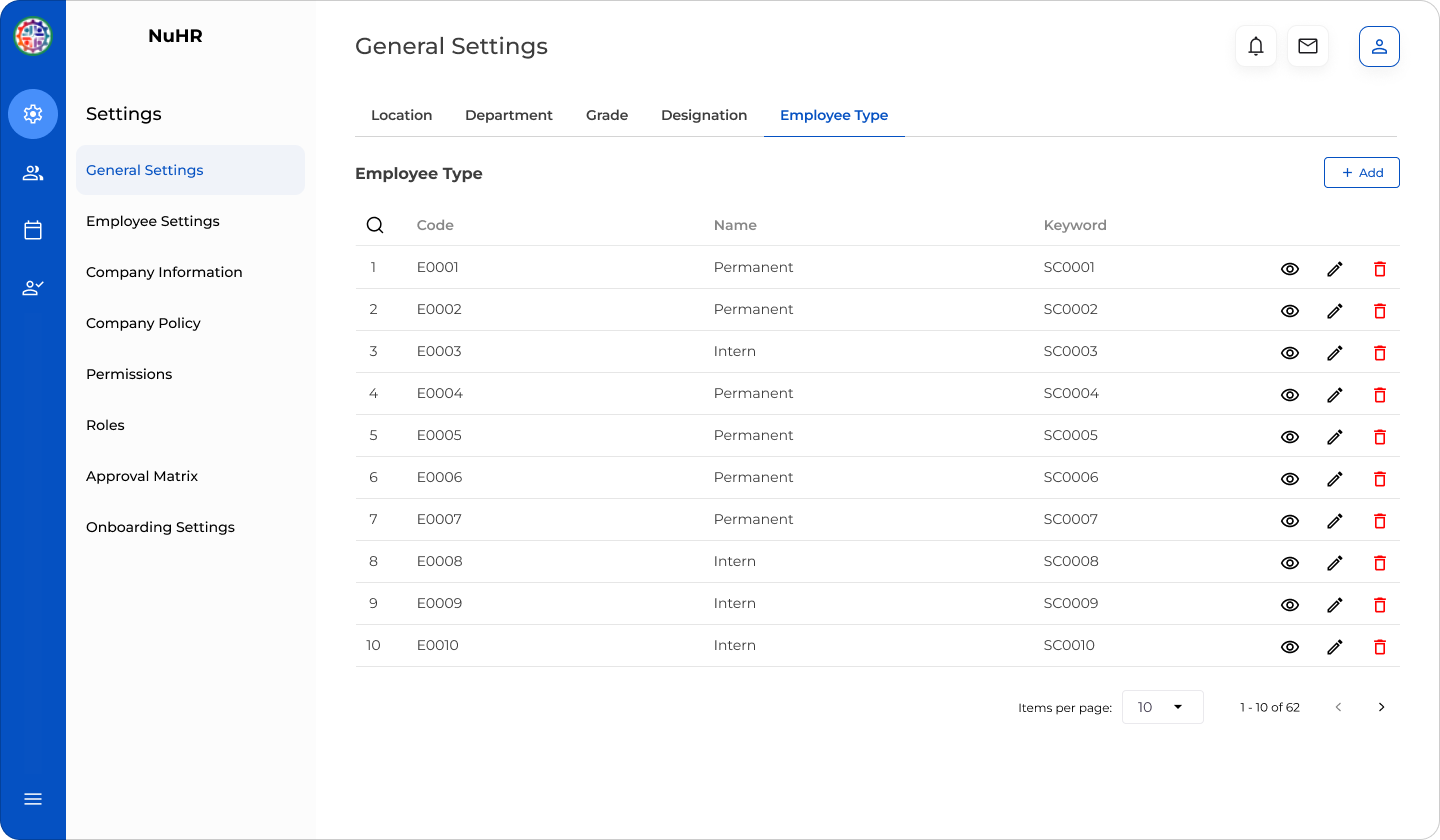Delete employee type E0010 with trash icon
The height and width of the screenshot is (840, 1440).
click(1380, 647)
